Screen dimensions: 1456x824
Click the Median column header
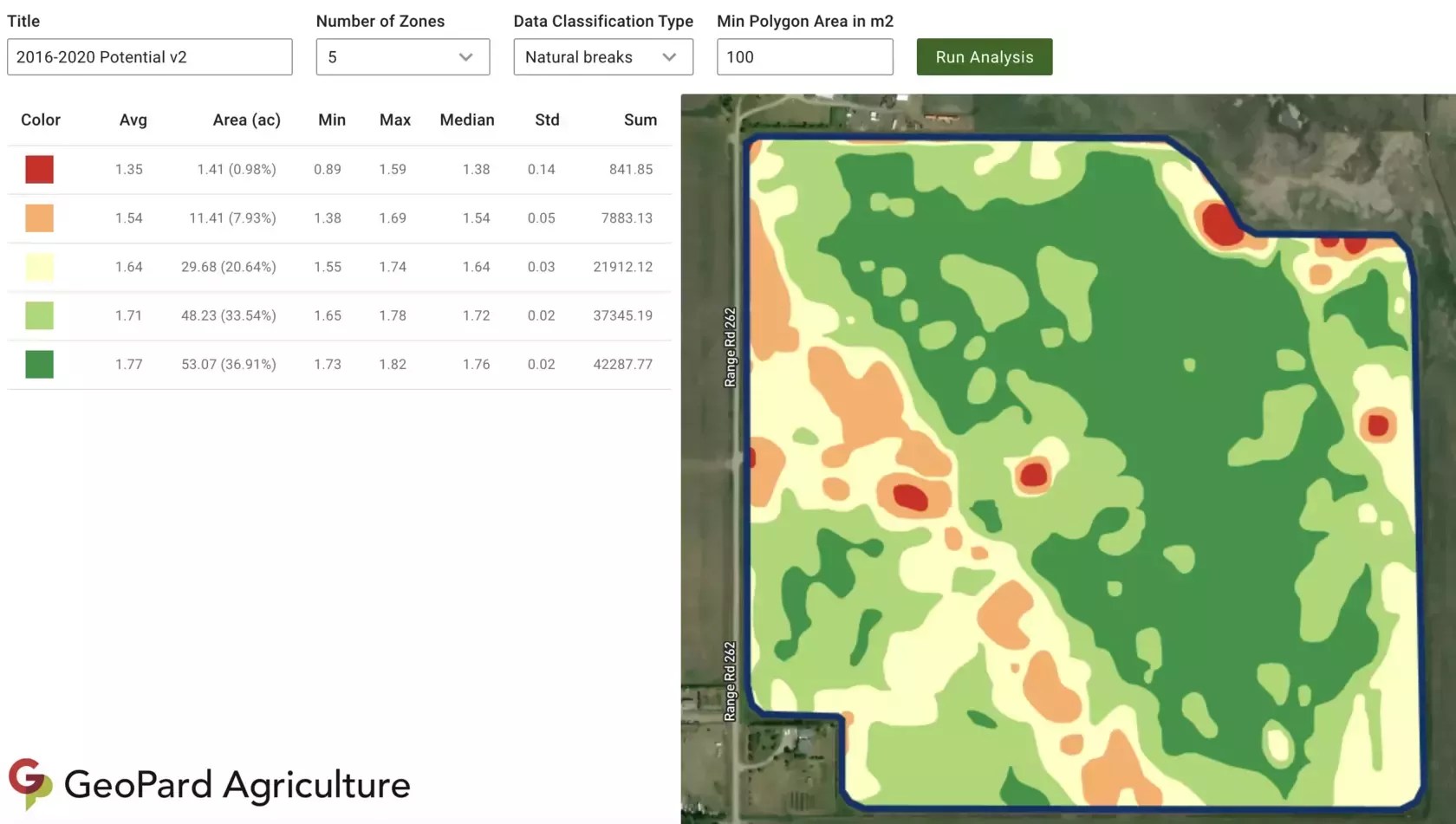467,120
